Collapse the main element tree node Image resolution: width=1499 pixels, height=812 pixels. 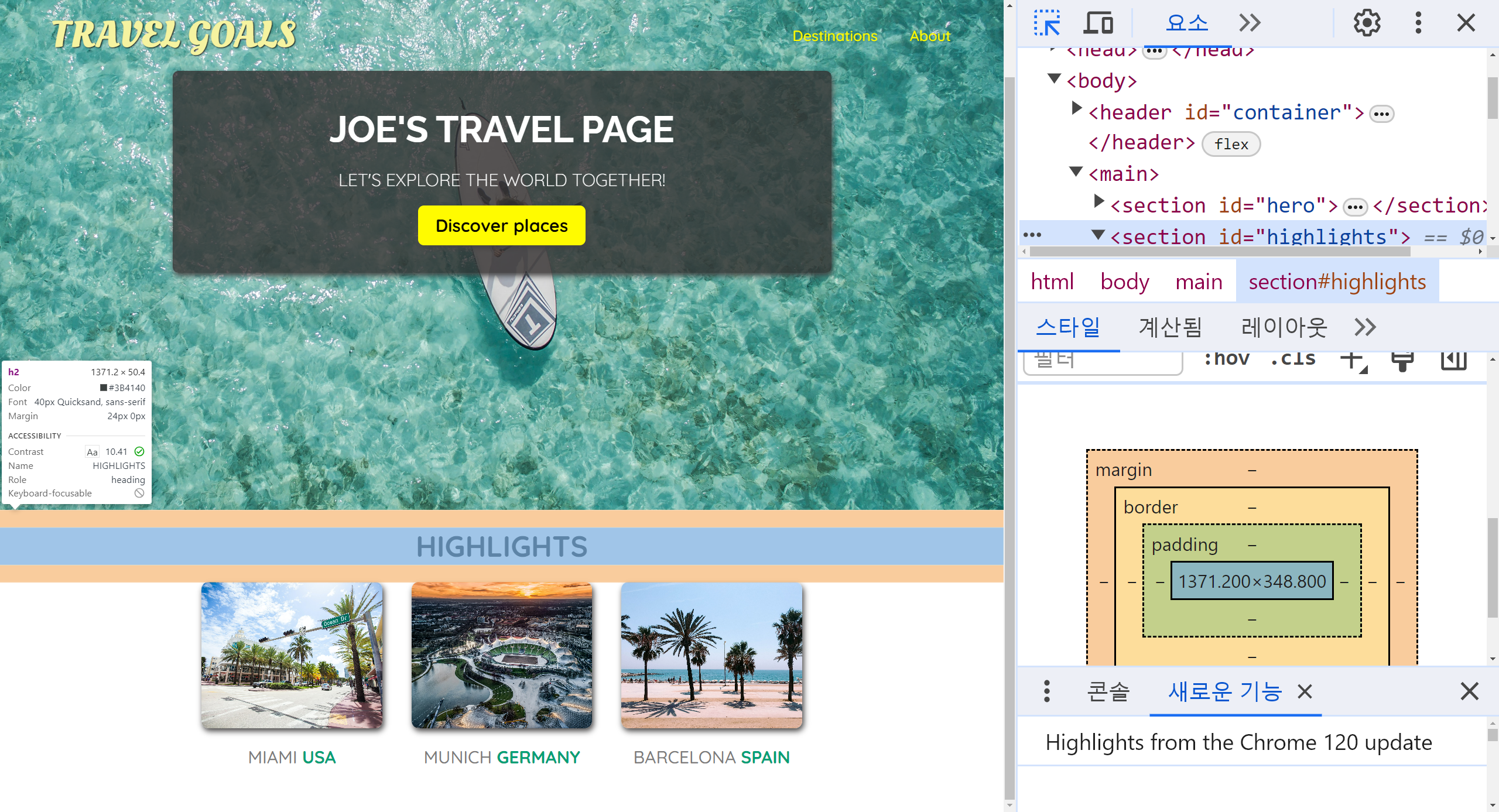tap(1076, 172)
